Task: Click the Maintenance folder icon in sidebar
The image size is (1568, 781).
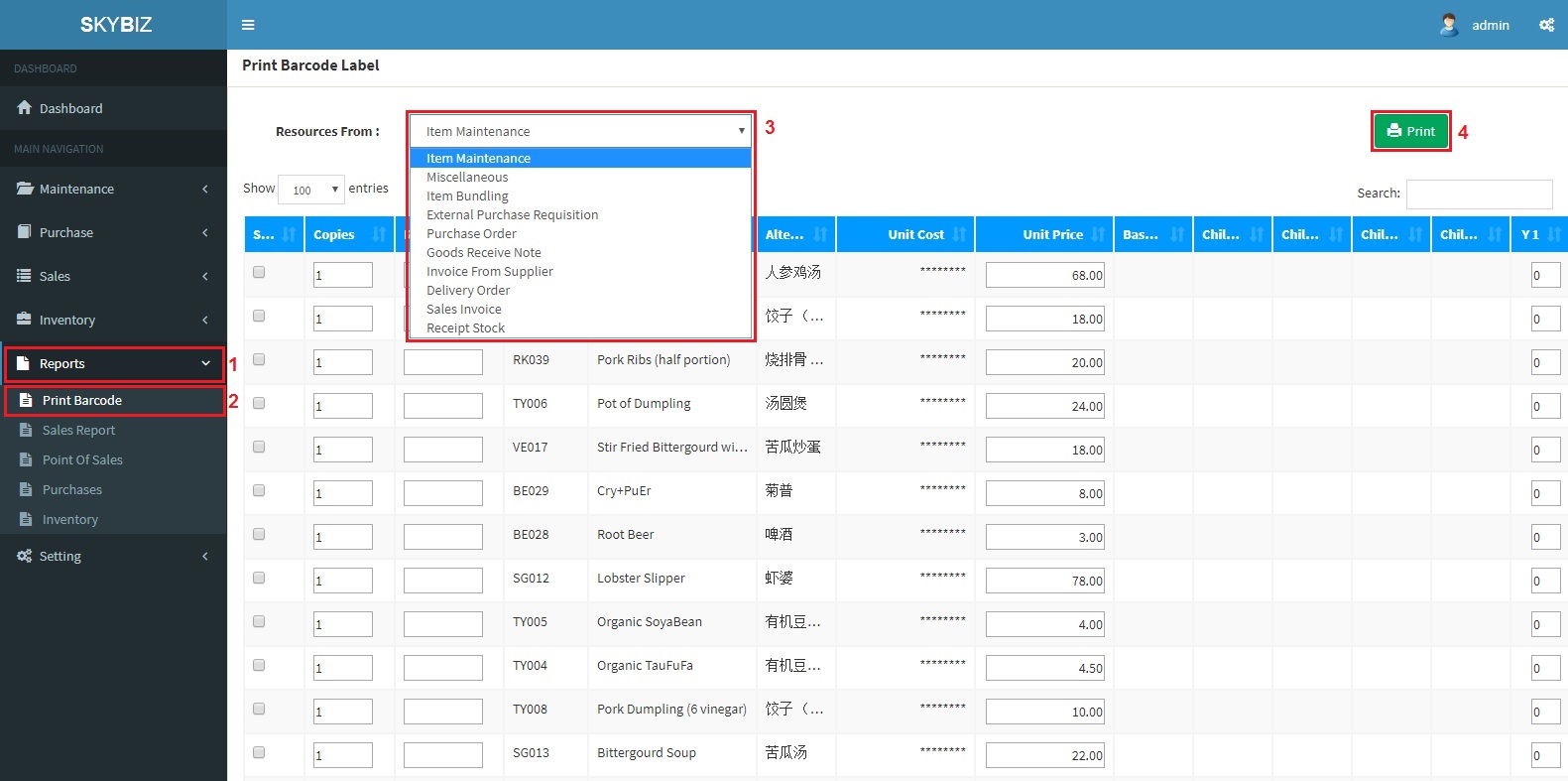Action: click(25, 189)
